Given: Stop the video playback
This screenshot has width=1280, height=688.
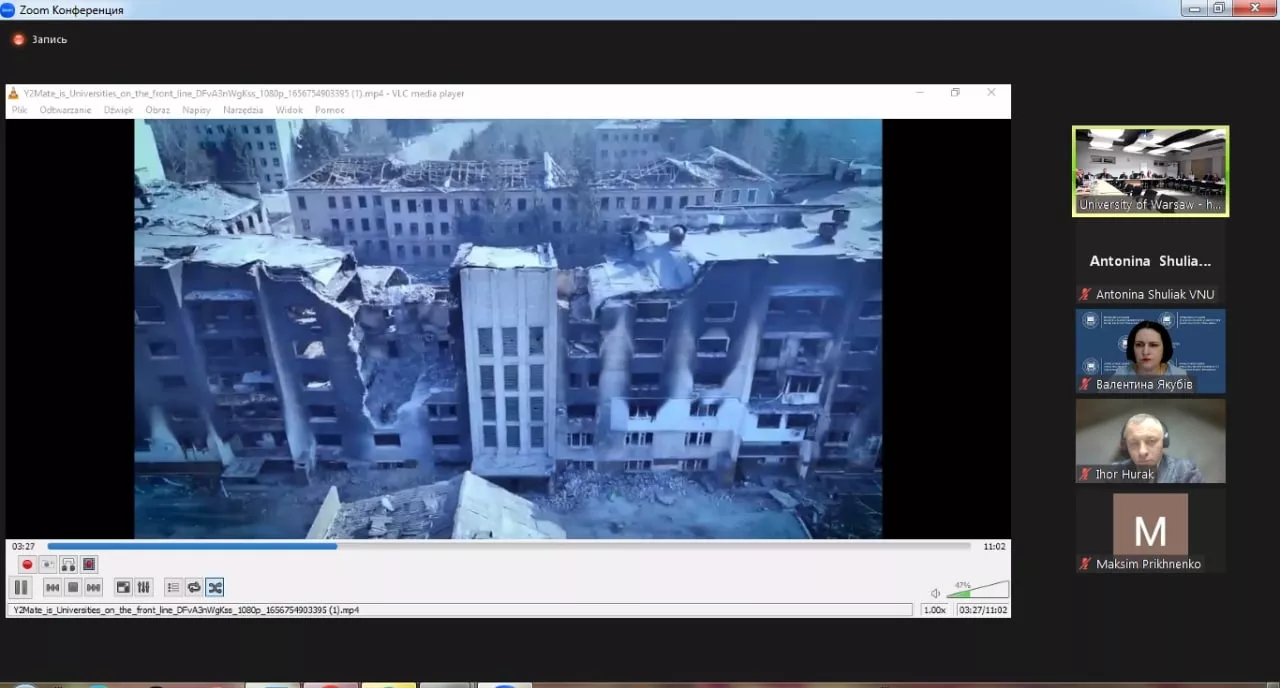Looking at the screenshot, I should (73, 587).
